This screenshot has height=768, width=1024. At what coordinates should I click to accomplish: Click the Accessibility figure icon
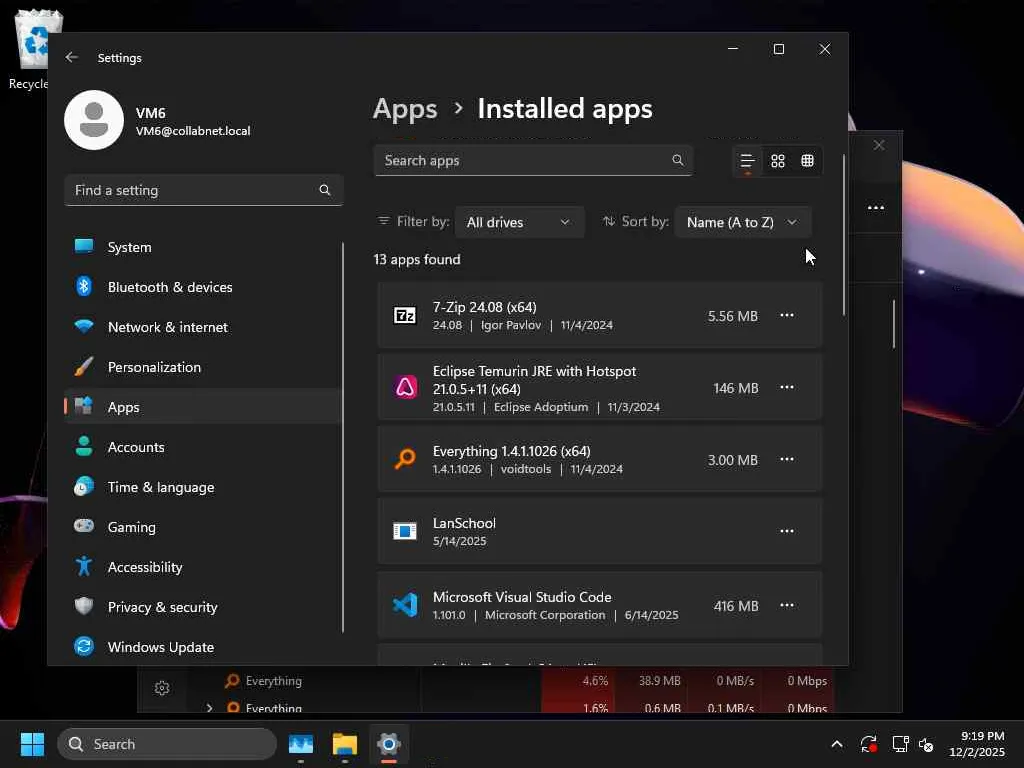click(x=84, y=566)
